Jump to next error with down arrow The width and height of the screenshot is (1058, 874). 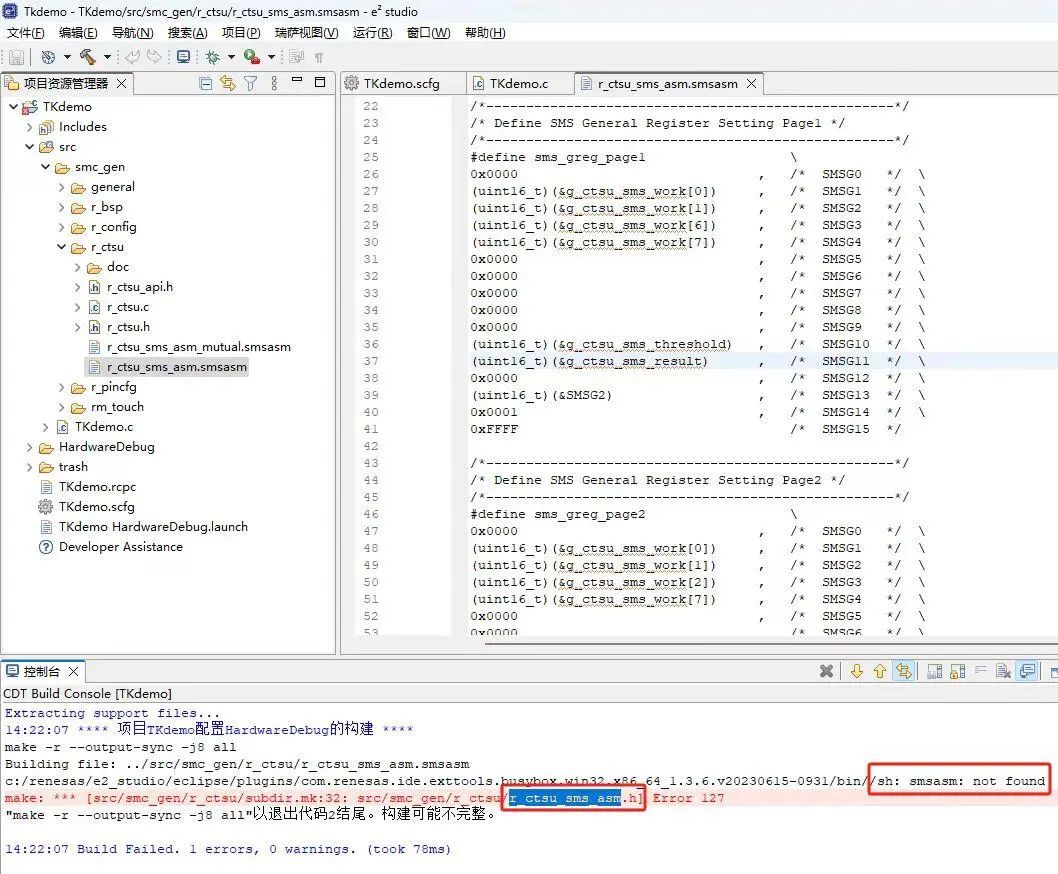tap(857, 671)
